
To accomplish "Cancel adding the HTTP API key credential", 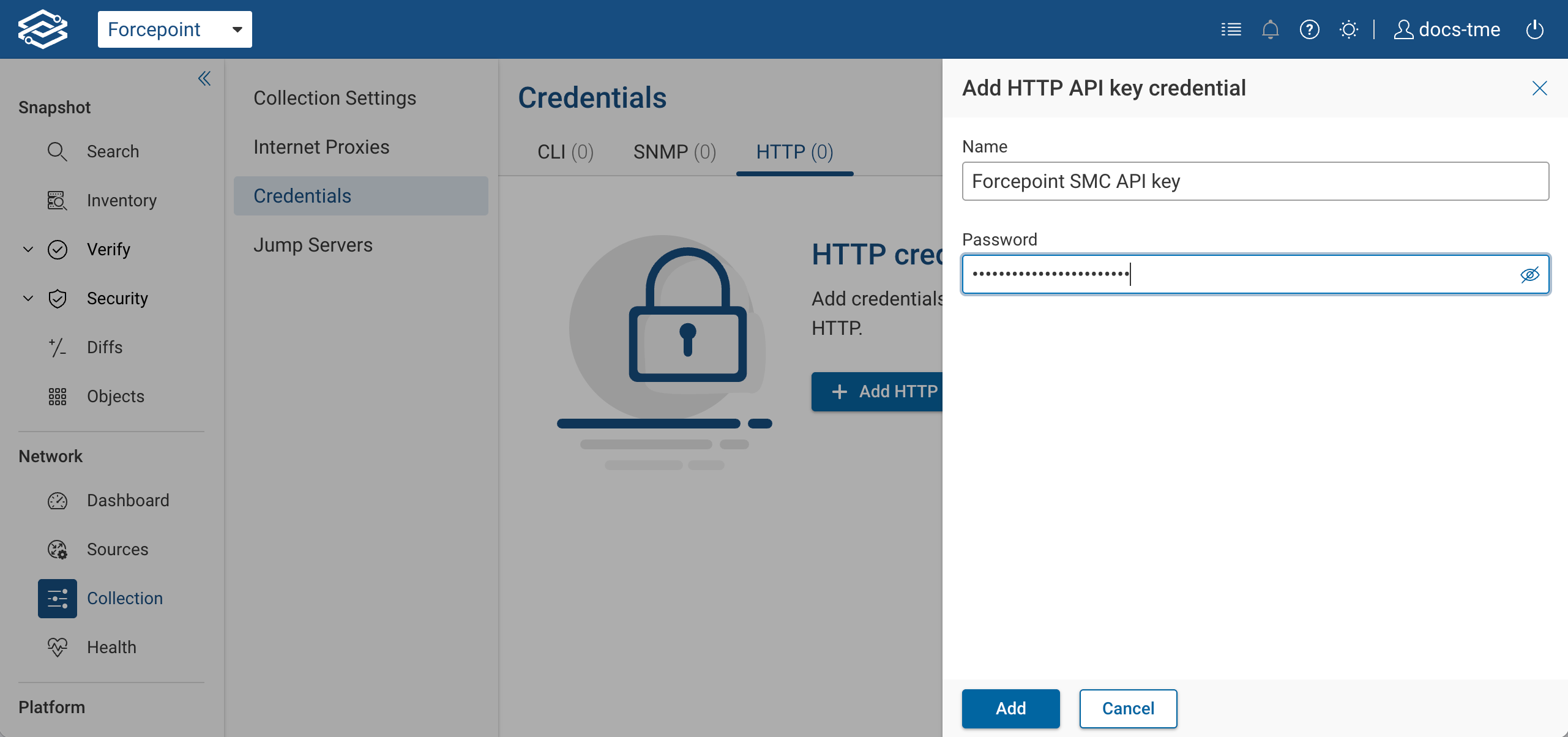I will 1128,708.
